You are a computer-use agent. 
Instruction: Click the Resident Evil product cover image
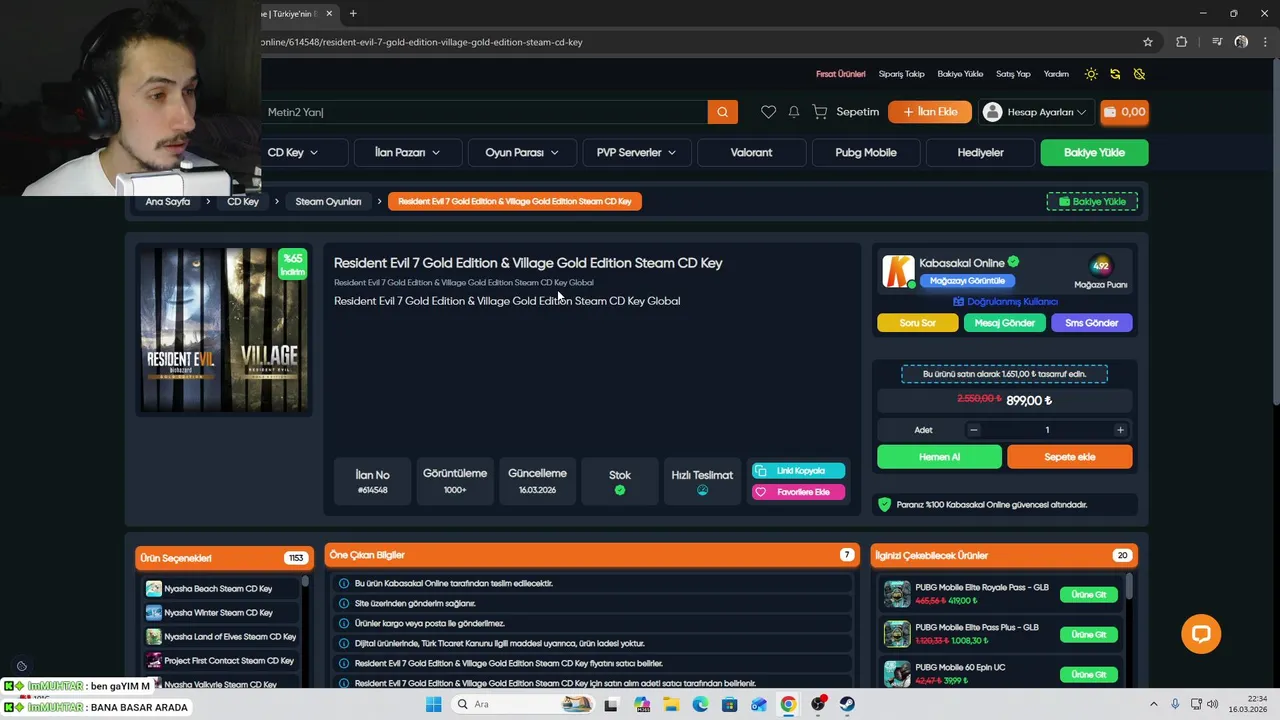pos(224,330)
